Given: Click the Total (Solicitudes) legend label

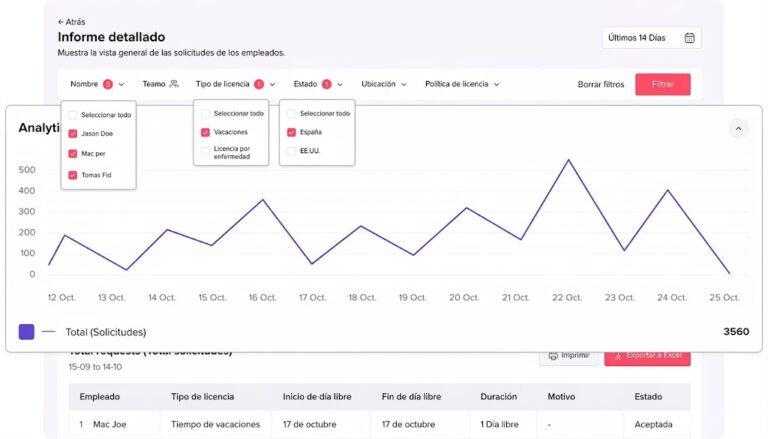Looking at the screenshot, I should tap(106, 332).
